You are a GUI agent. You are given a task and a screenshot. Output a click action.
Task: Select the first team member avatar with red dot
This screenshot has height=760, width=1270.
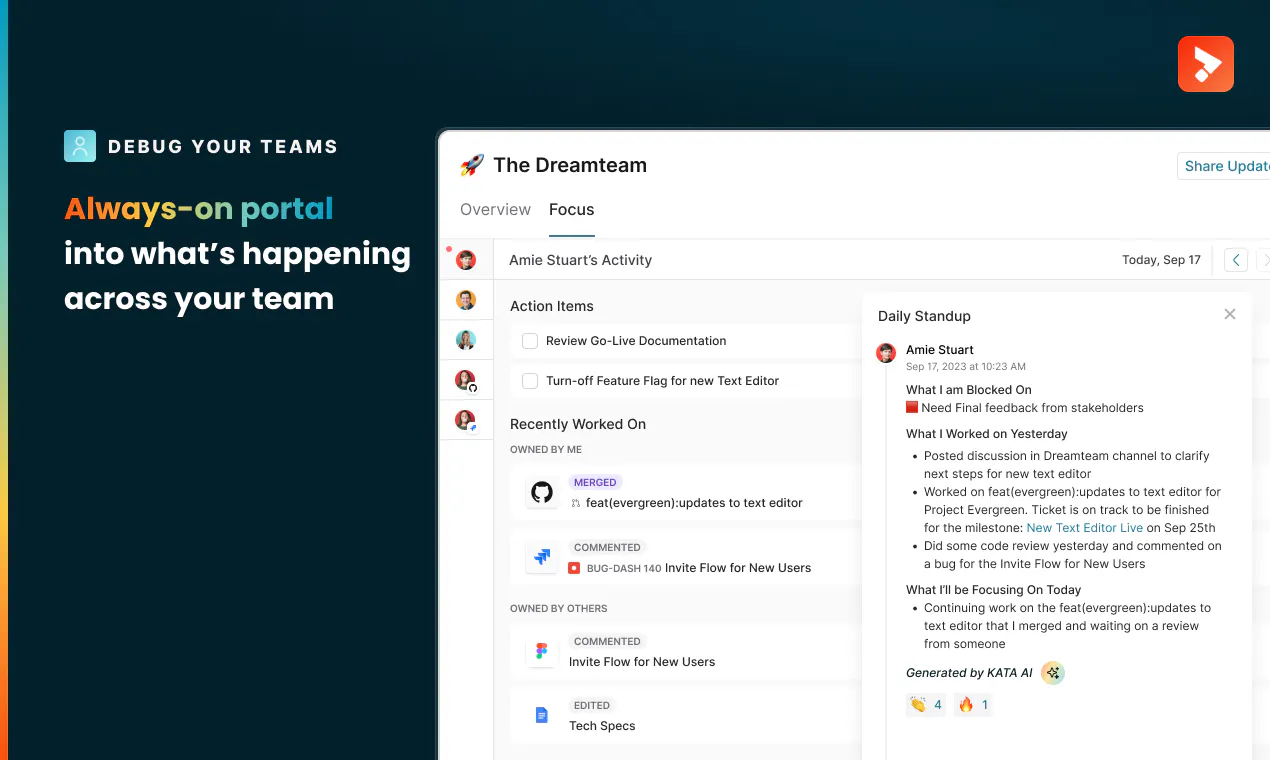(466, 260)
